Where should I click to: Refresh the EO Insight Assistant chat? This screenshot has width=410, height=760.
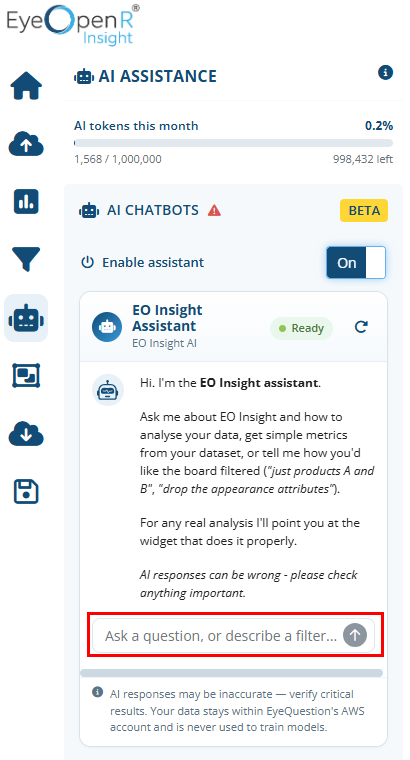361,328
